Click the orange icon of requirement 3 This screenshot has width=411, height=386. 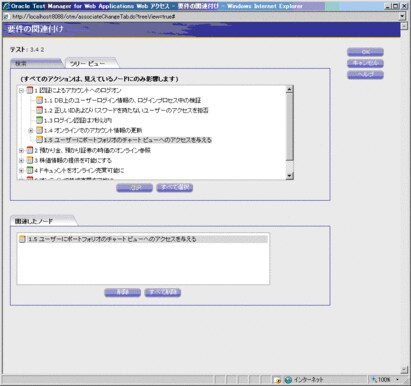tap(30, 160)
